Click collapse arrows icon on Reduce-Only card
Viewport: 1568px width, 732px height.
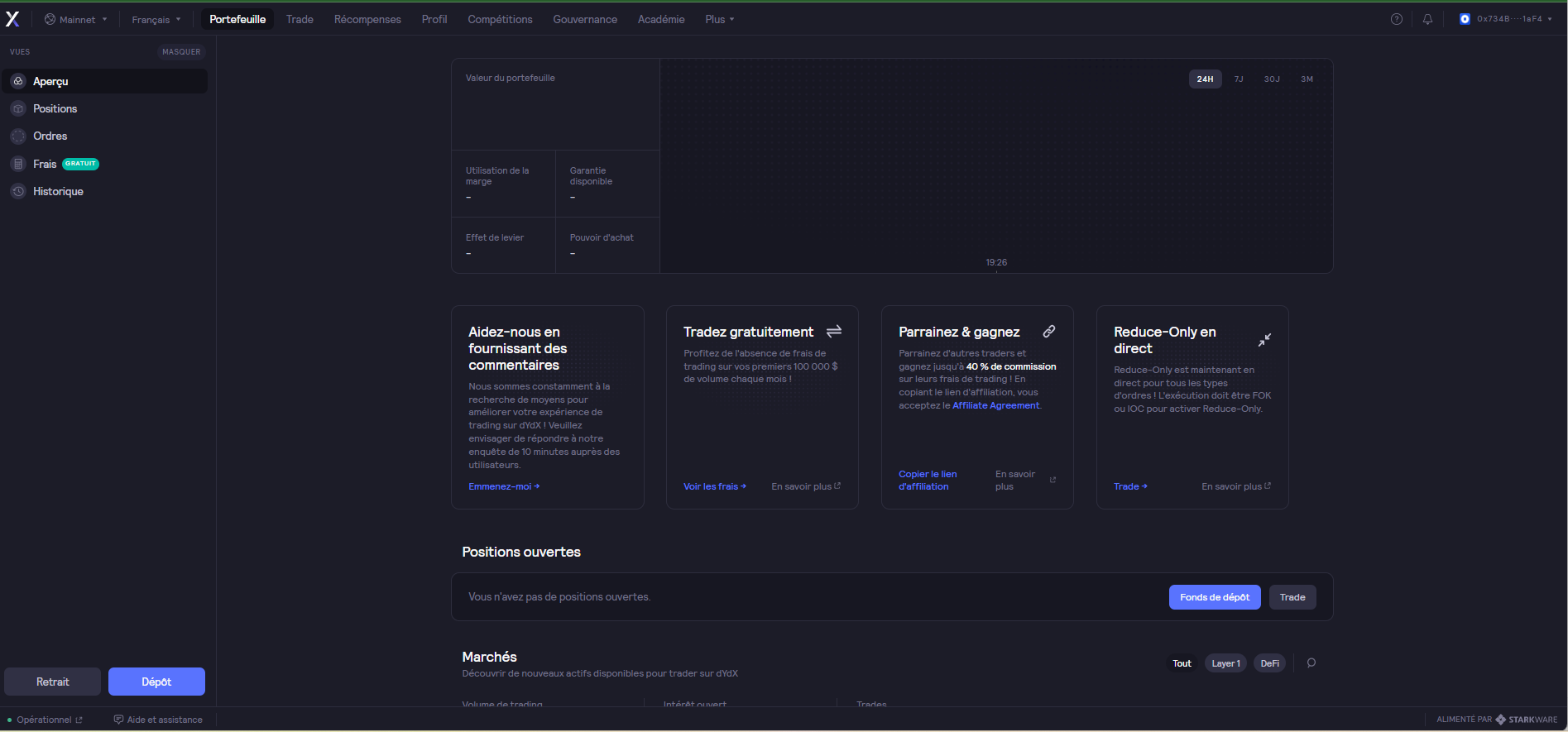(1264, 340)
